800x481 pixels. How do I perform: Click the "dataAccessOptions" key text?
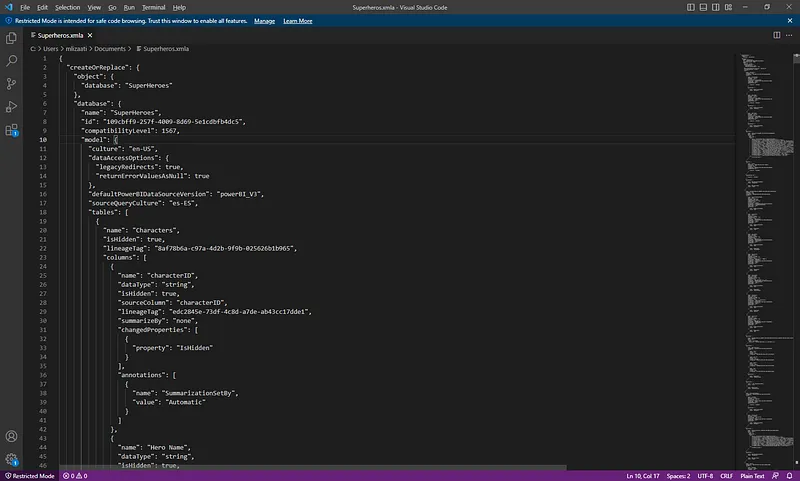(123, 158)
